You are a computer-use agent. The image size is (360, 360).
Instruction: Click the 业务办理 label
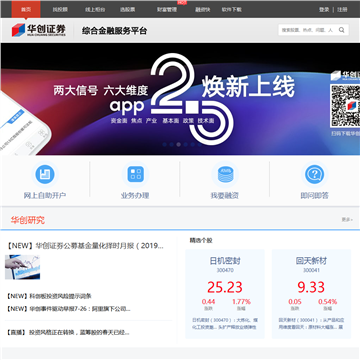click(135, 195)
